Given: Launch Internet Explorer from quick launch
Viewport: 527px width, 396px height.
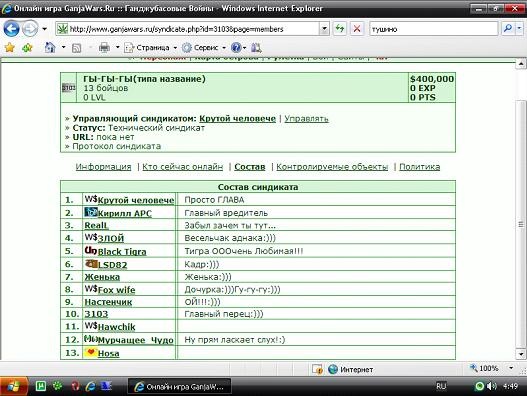Looking at the screenshot, I should (90, 386).
